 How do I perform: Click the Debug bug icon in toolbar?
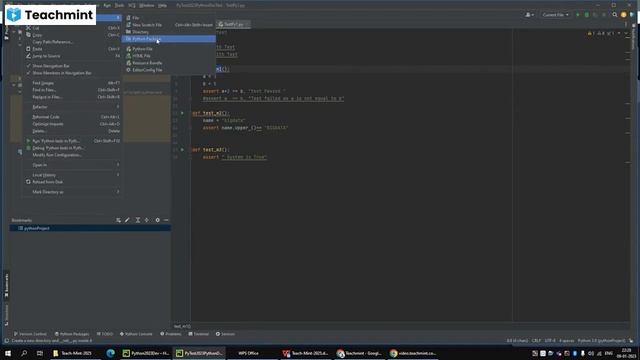click(587, 15)
